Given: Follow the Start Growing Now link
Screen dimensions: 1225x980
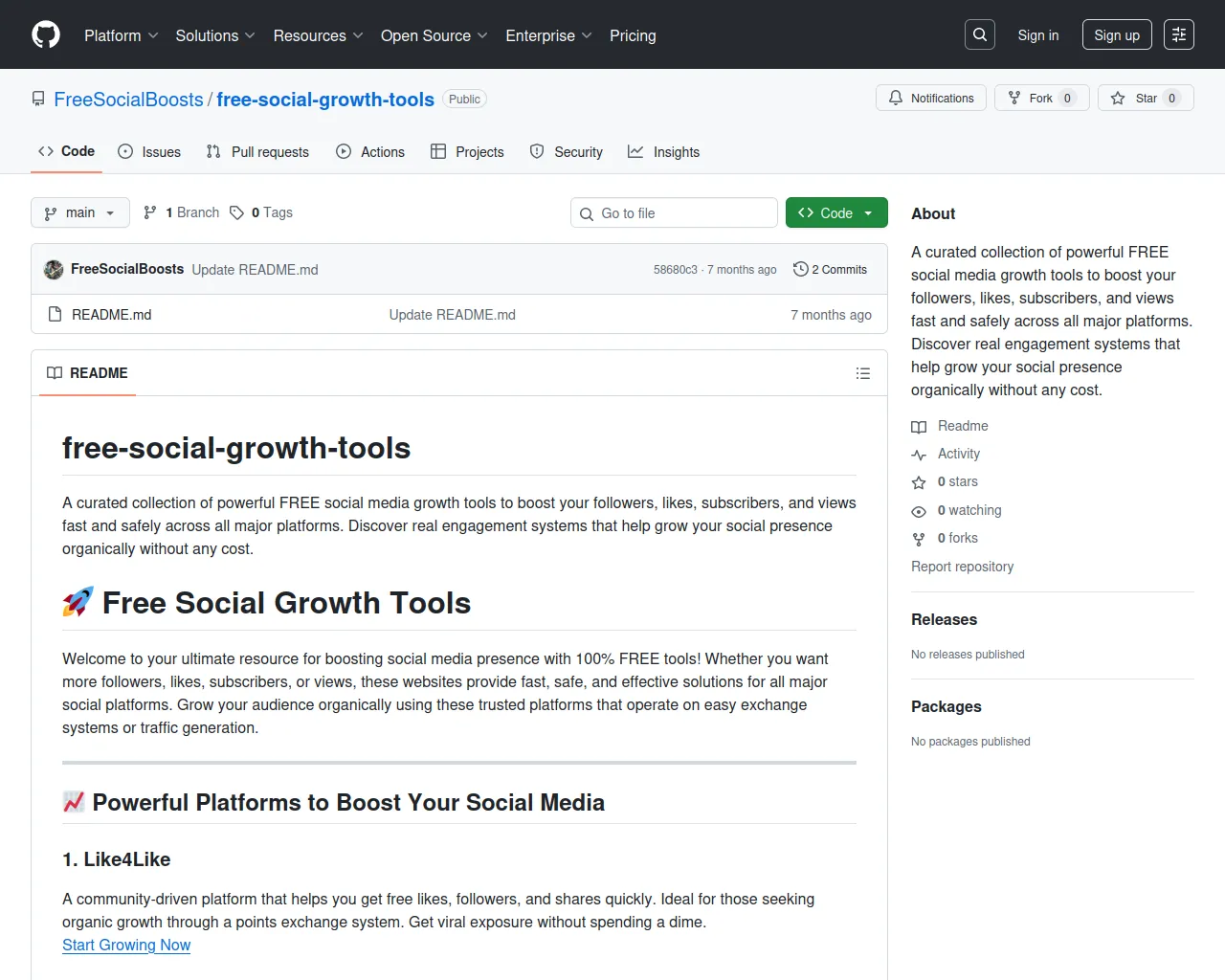Looking at the screenshot, I should click(x=126, y=946).
